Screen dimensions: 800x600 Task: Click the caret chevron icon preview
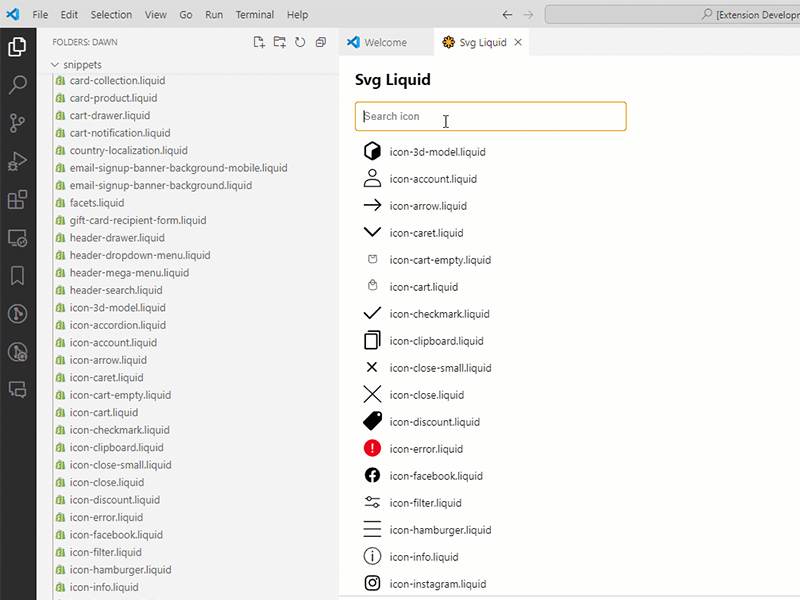point(372,232)
